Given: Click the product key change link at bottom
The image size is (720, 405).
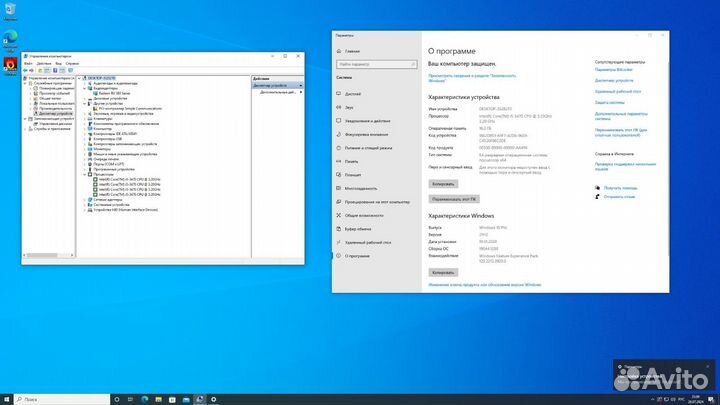Looking at the screenshot, I should coord(484,285).
